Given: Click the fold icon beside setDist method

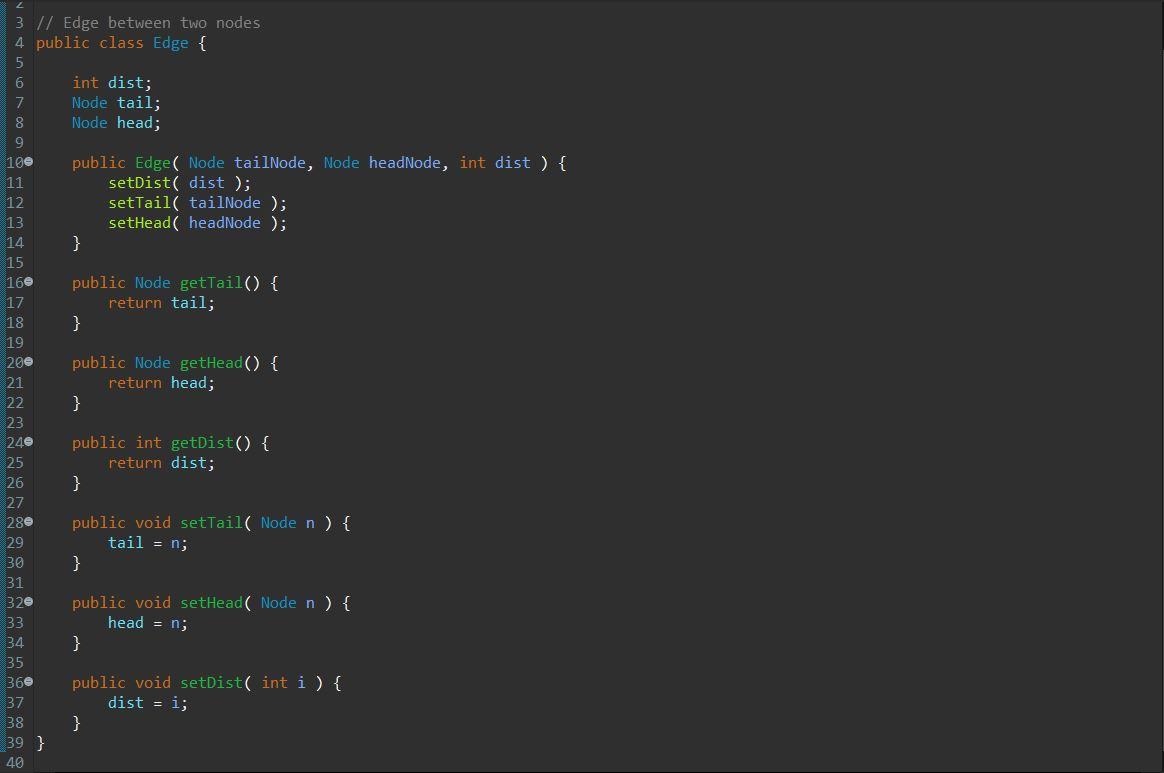Looking at the screenshot, I should (x=31, y=682).
